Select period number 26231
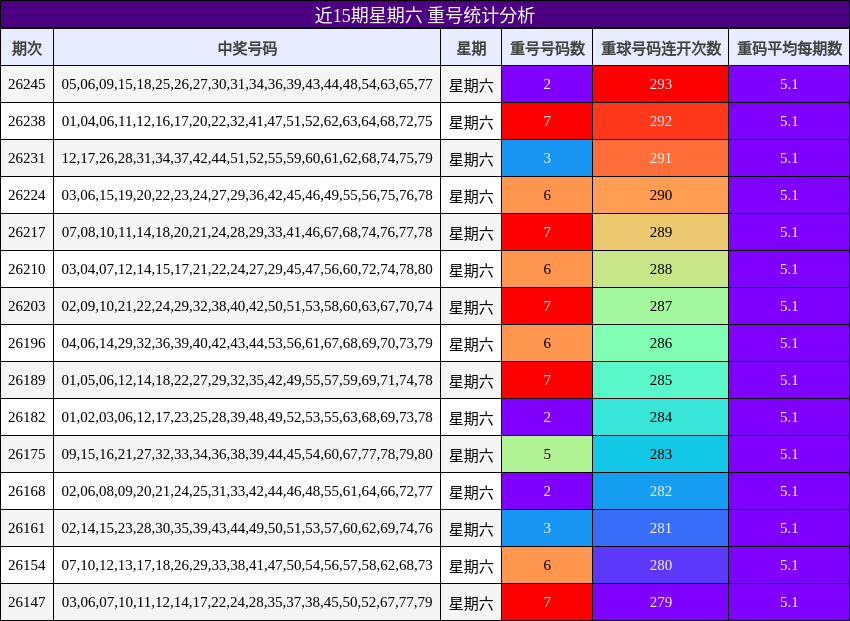Viewport: 850px width, 621px height. (27, 158)
